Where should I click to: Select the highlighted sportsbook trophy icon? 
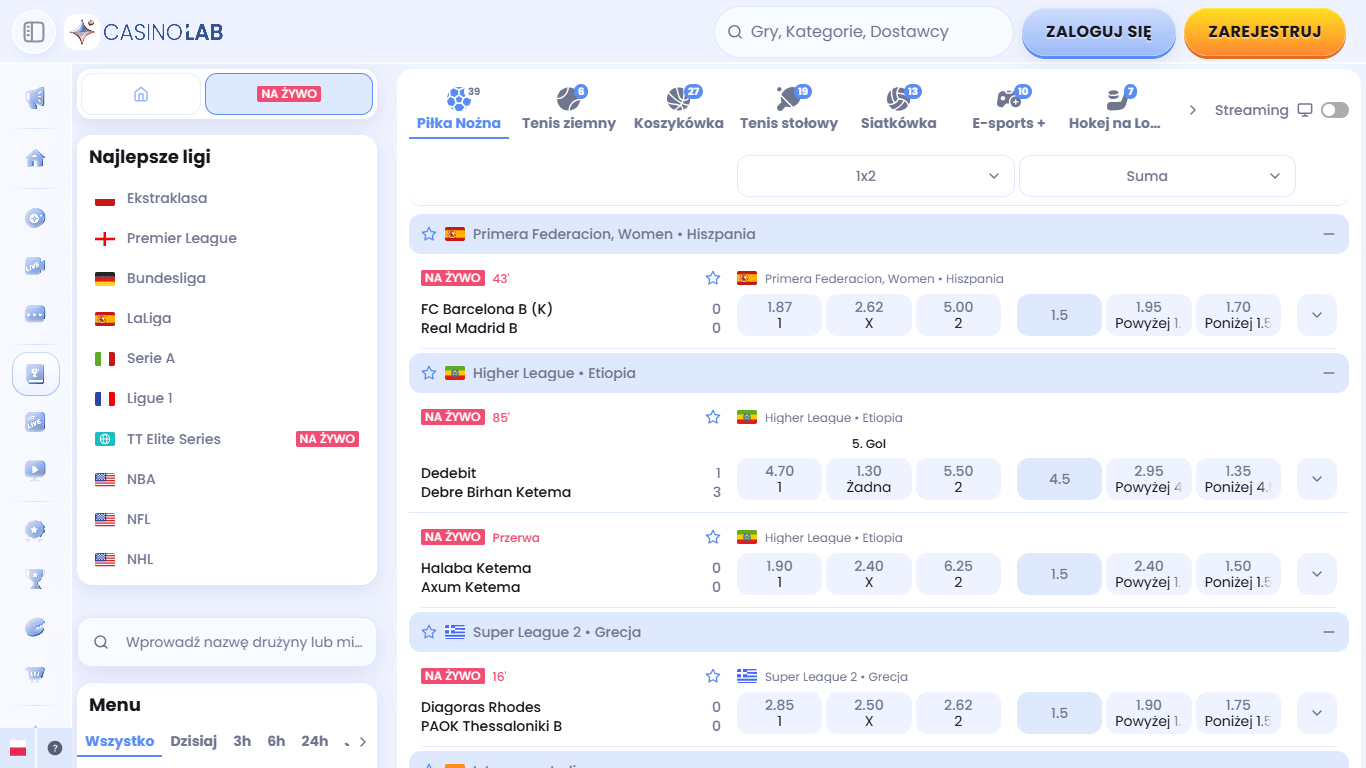coord(35,374)
